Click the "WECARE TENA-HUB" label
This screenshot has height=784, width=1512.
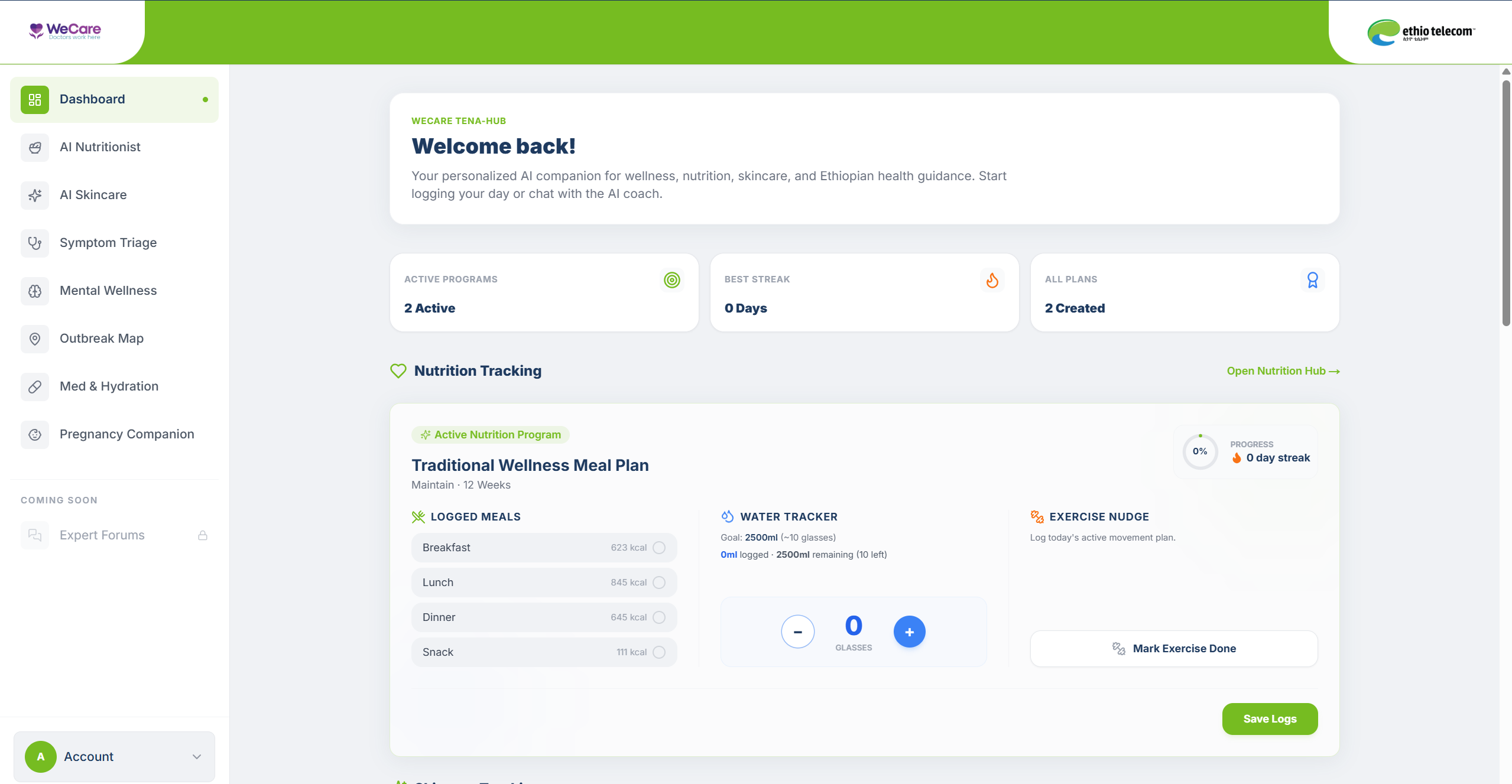tap(459, 121)
